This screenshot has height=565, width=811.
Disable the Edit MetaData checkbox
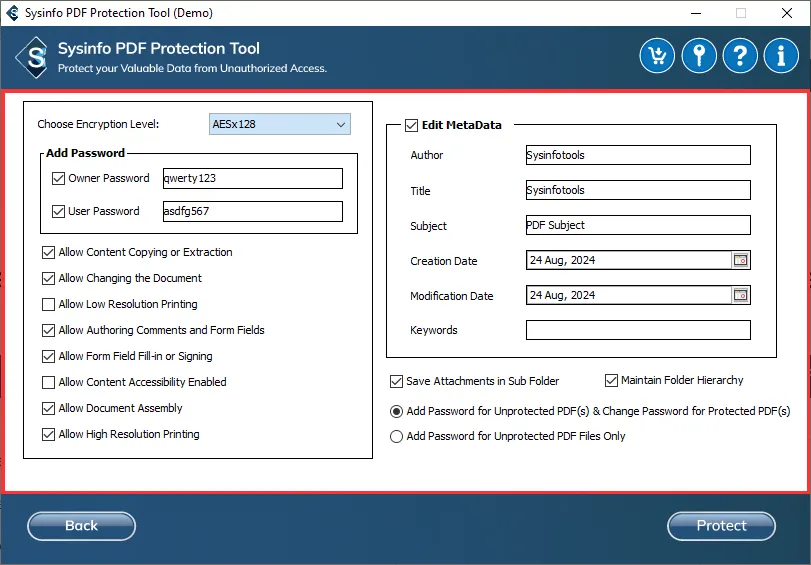[x=411, y=125]
